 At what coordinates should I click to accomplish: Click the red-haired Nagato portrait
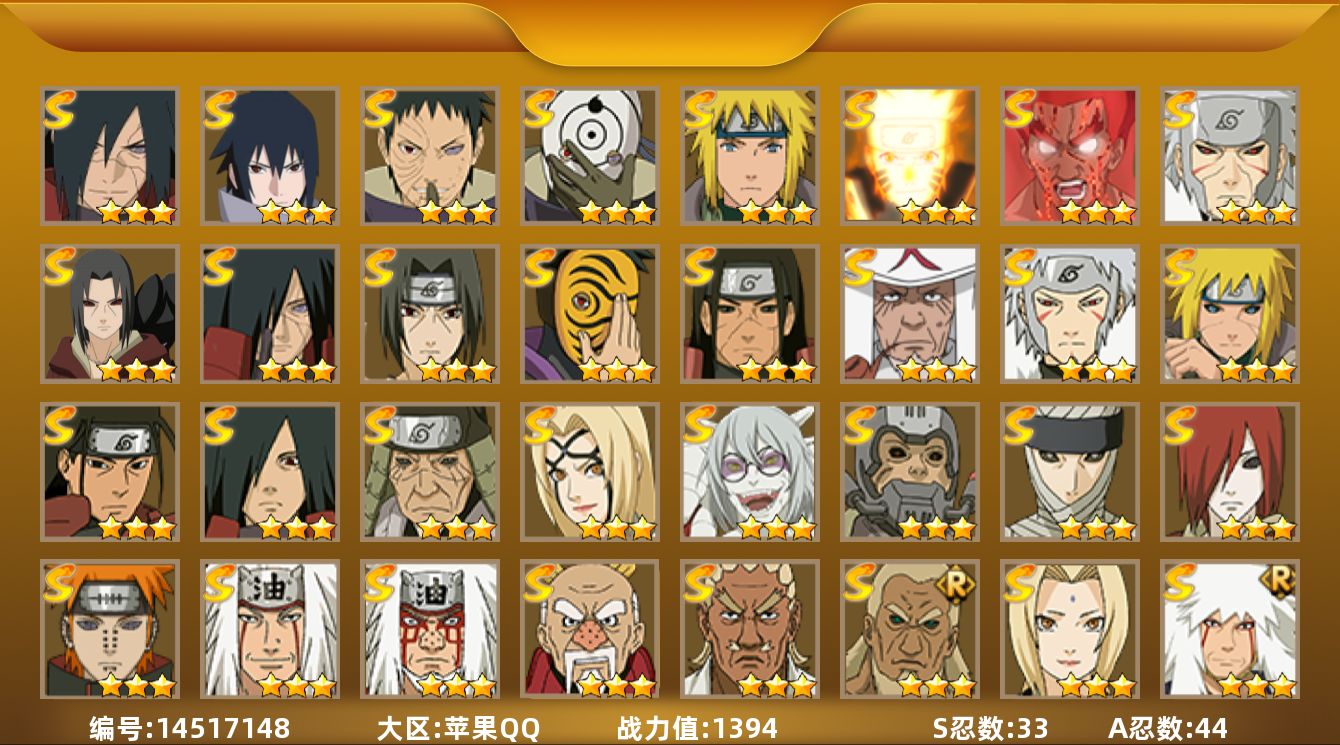(1229, 471)
